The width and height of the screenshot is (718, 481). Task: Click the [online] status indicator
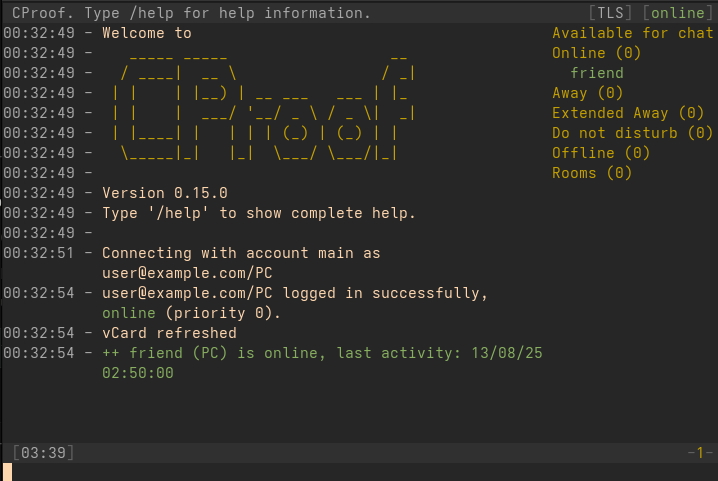[678, 13]
